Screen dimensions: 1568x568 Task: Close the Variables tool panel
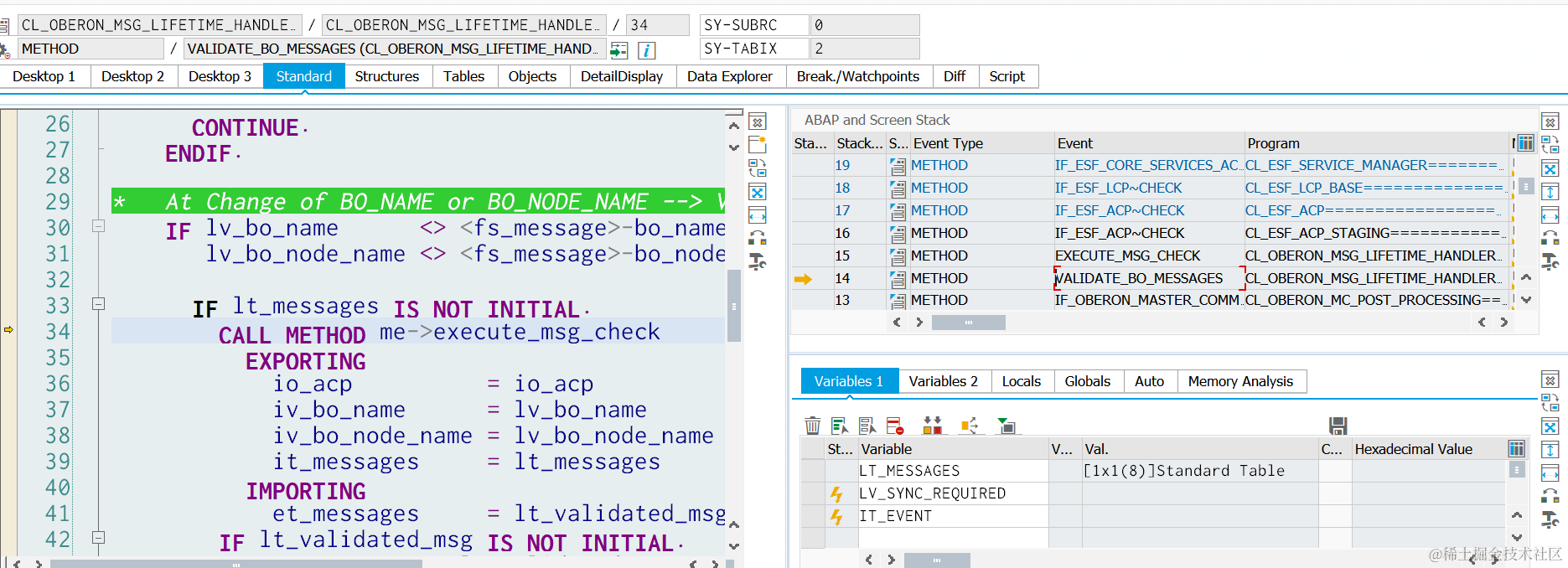coord(1550,380)
